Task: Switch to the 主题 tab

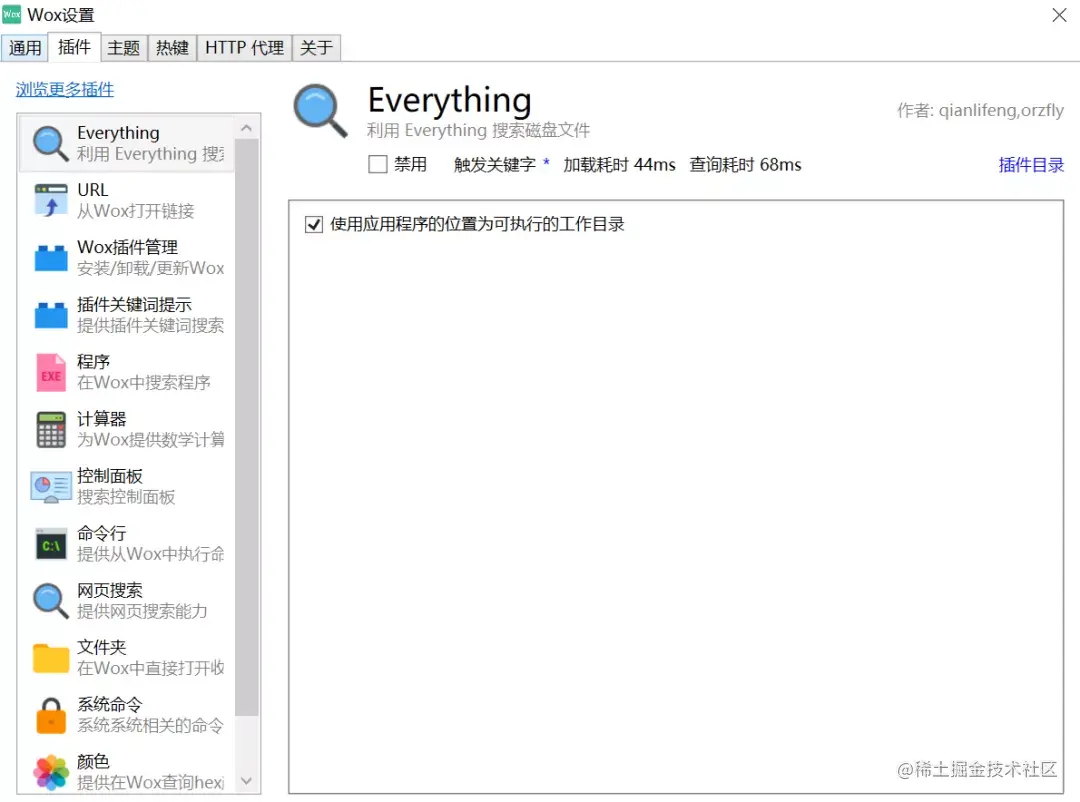Action: click(x=123, y=47)
